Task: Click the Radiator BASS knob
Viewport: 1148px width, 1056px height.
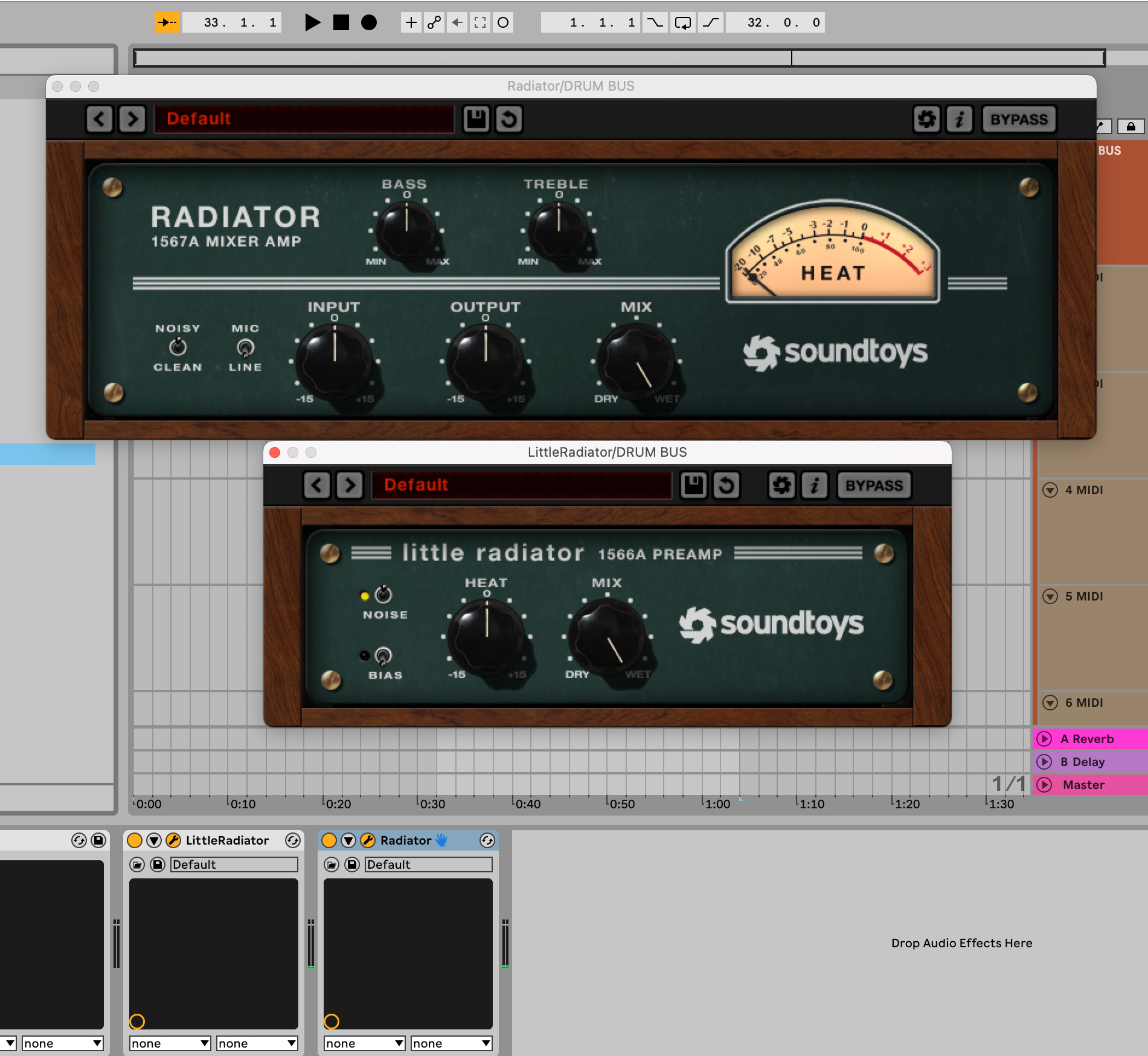Action: tap(406, 231)
